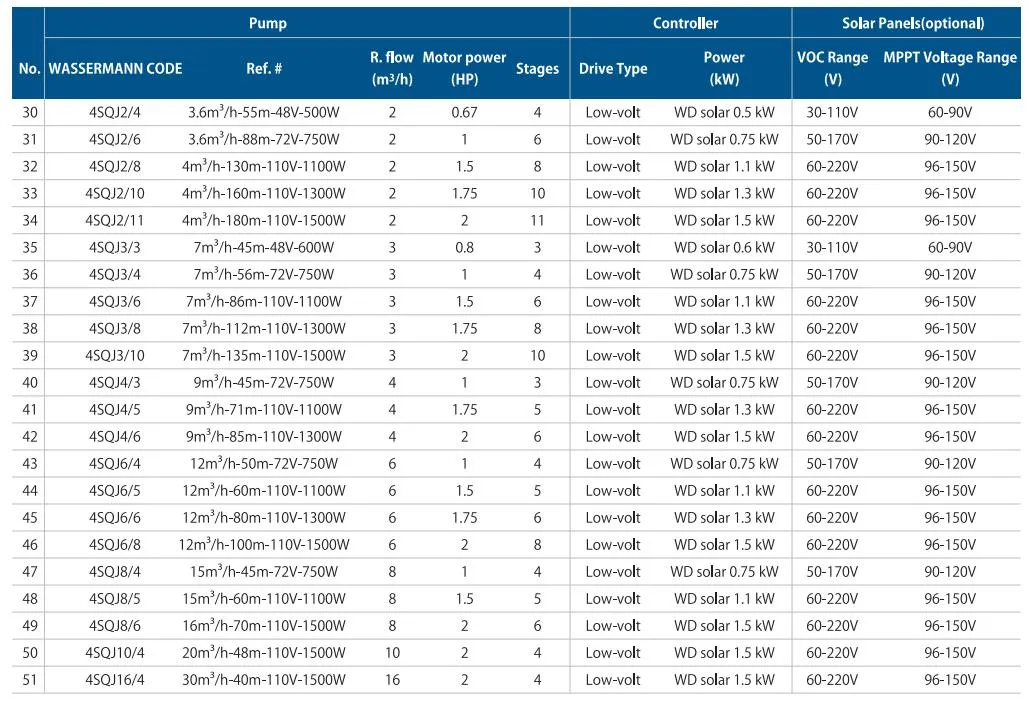Viewport: 1029px width, 706px height.
Task: Select the 30-110V VOC value in row 30
Action: [x=829, y=112]
